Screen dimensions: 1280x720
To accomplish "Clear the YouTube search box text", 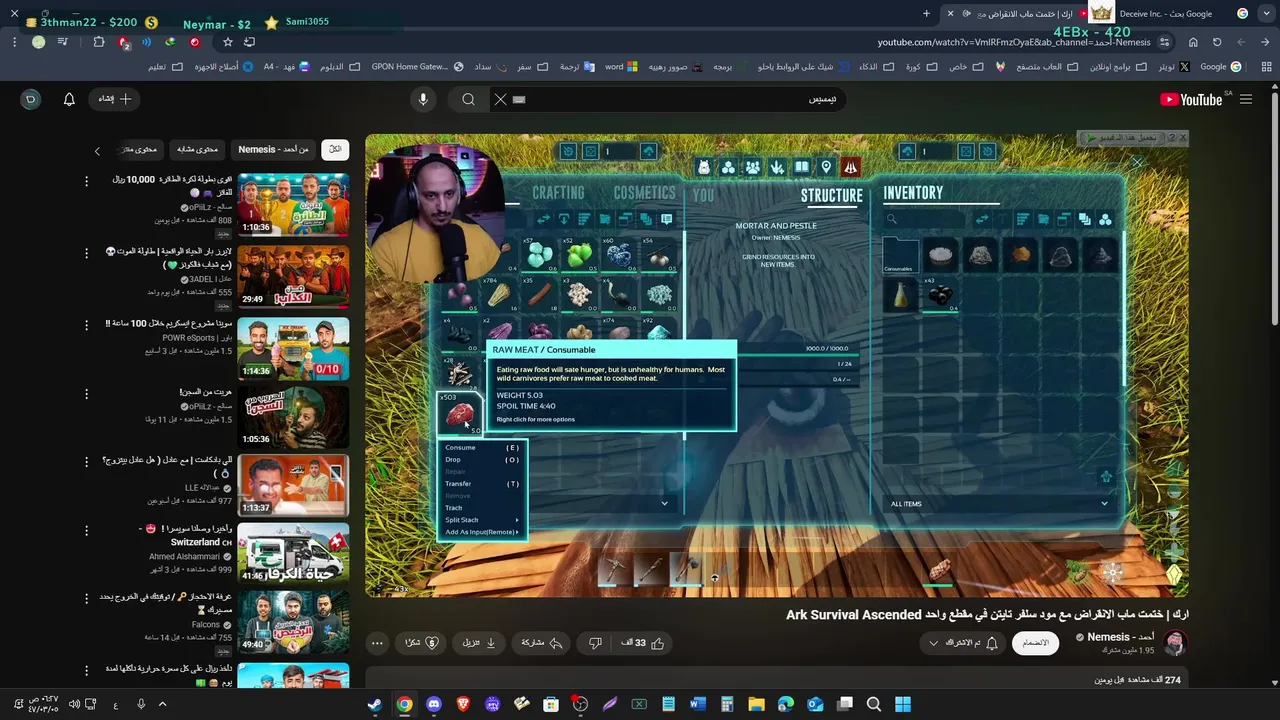I will [500, 99].
